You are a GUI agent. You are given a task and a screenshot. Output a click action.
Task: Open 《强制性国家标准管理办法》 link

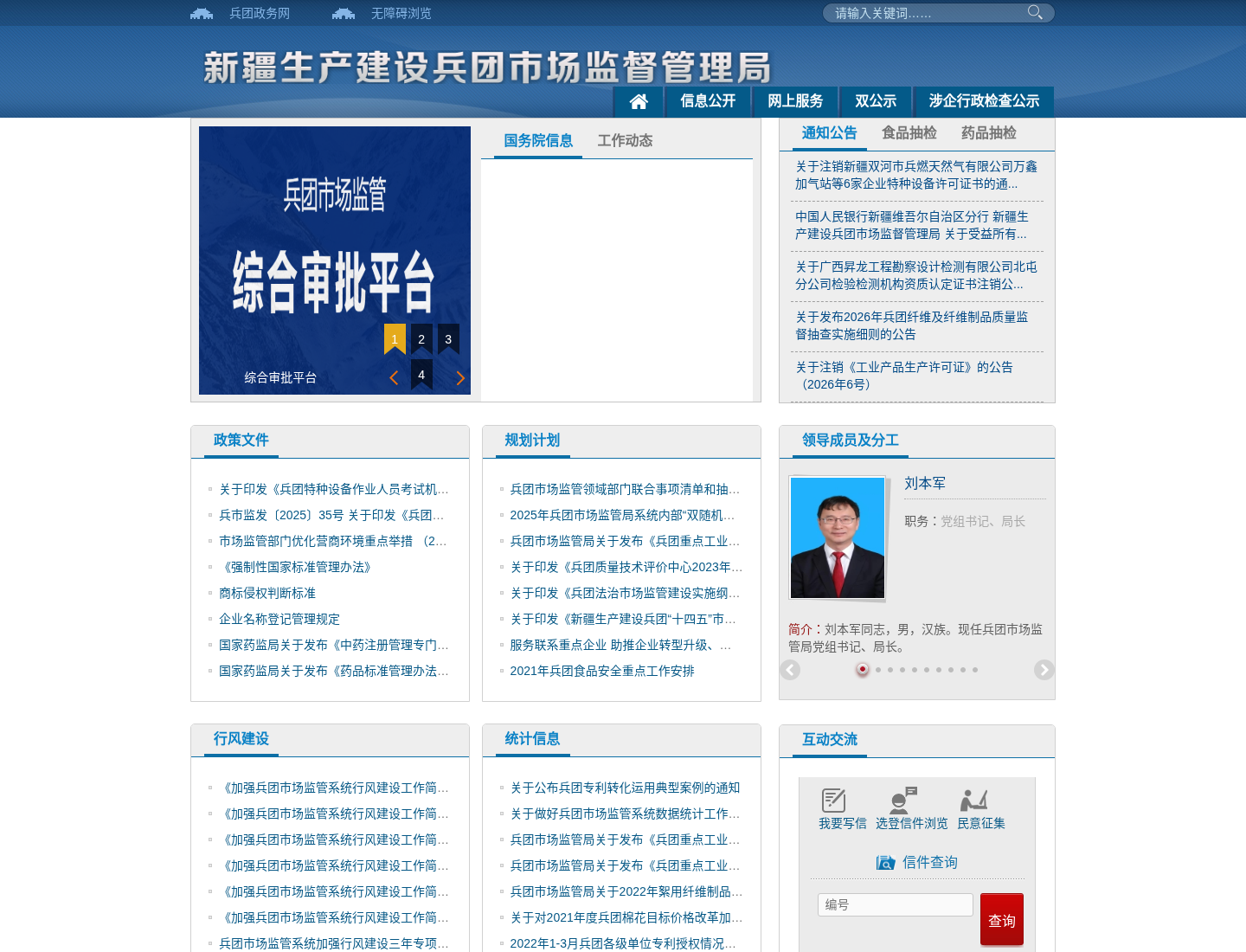click(x=298, y=567)
